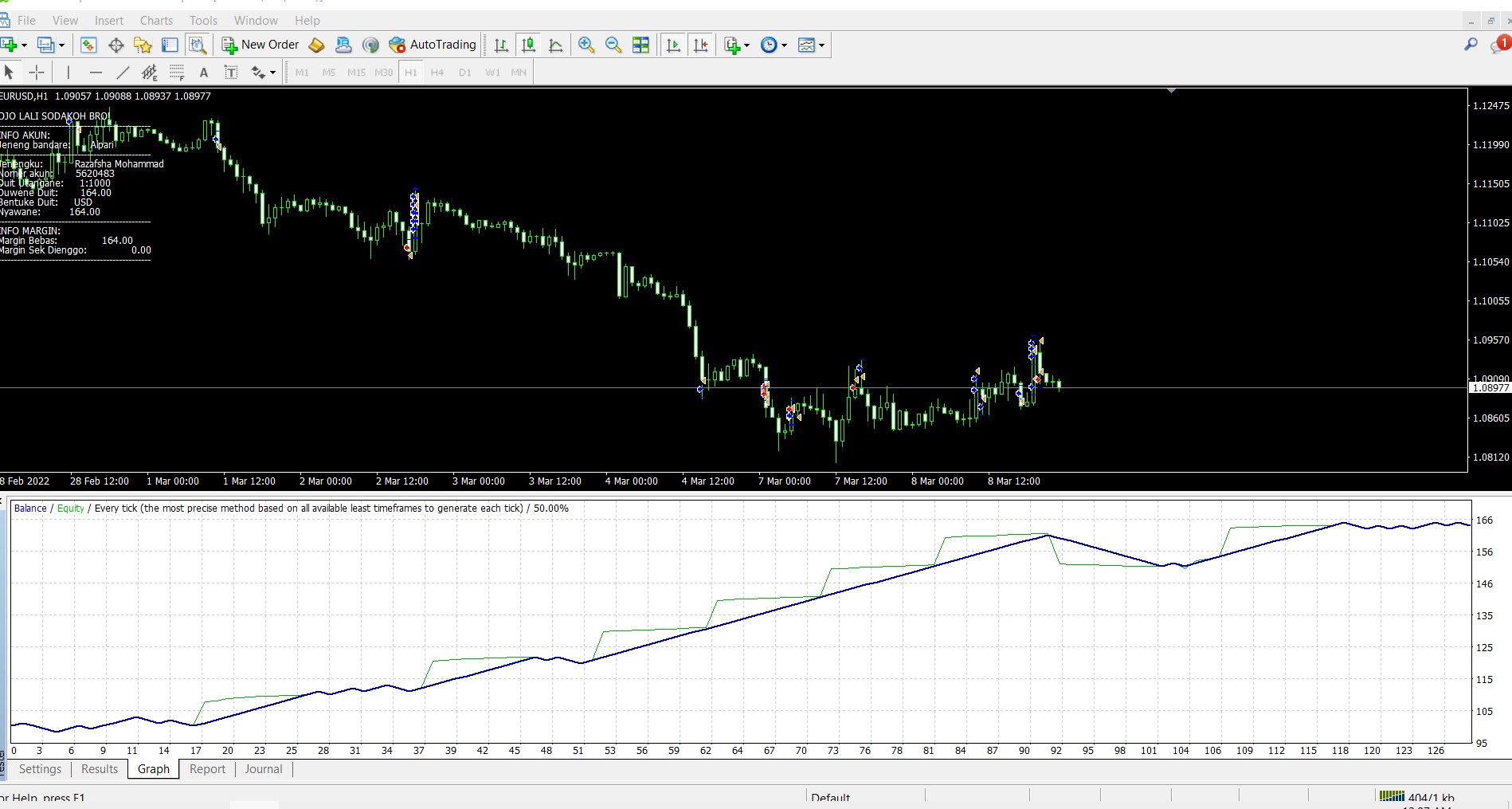Open the Data Window crosshair icon
The height and width of the screenshot is (809, 1512).
click(116, 45)
